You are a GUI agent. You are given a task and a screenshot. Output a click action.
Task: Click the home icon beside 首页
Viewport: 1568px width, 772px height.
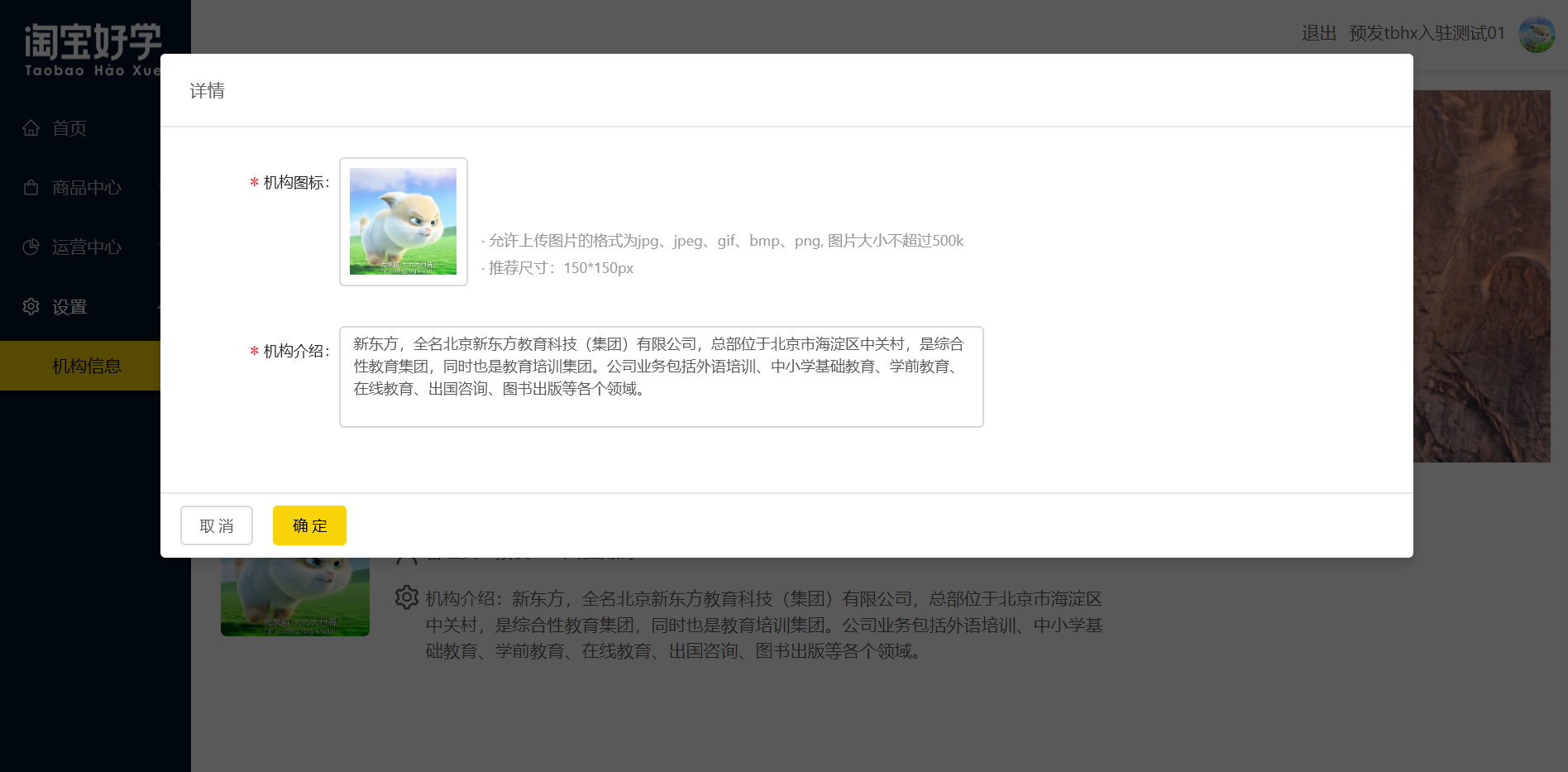31,128
